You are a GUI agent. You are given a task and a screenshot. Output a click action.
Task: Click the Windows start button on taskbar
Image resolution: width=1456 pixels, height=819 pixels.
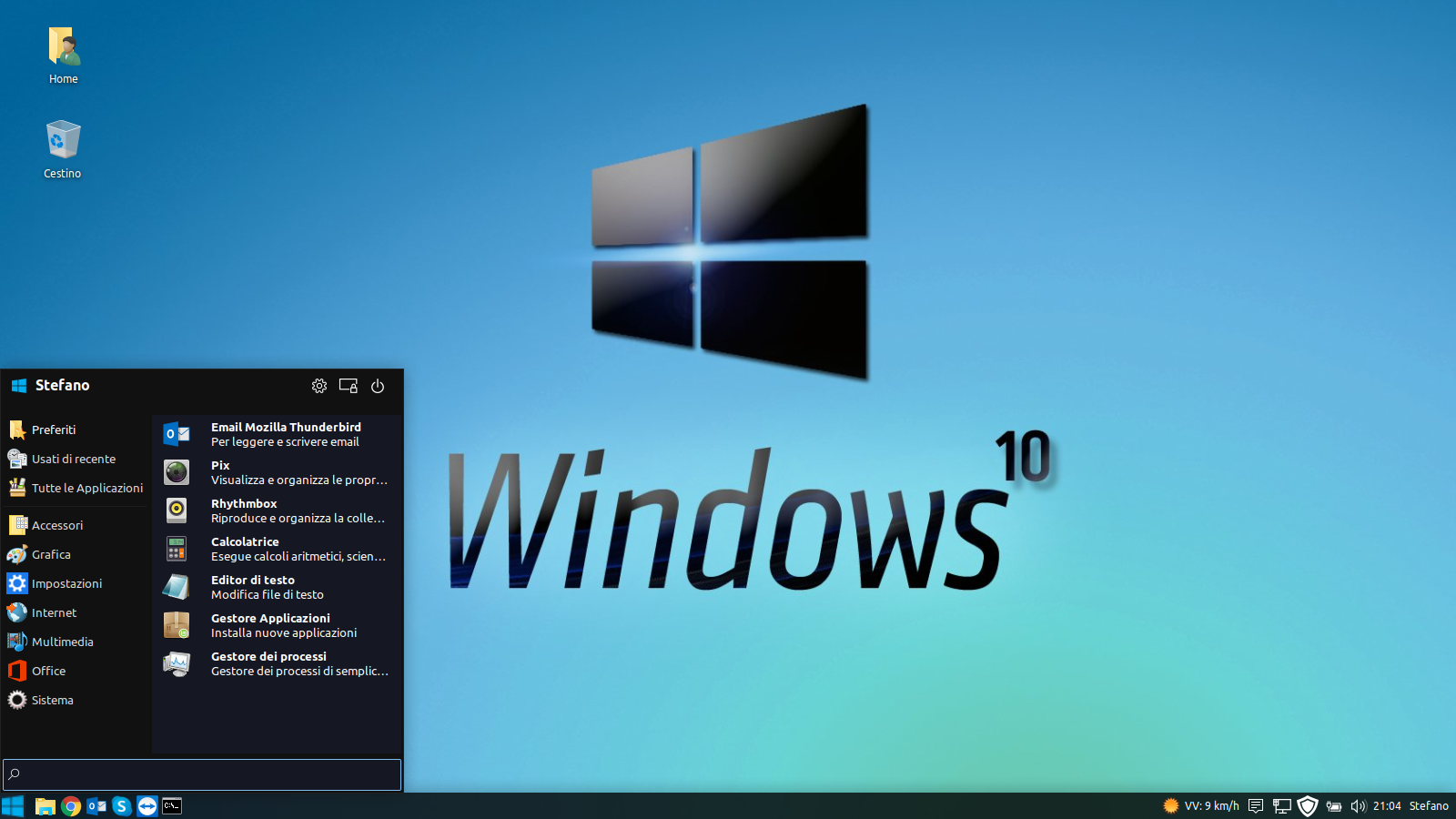(x=13, y=806)
